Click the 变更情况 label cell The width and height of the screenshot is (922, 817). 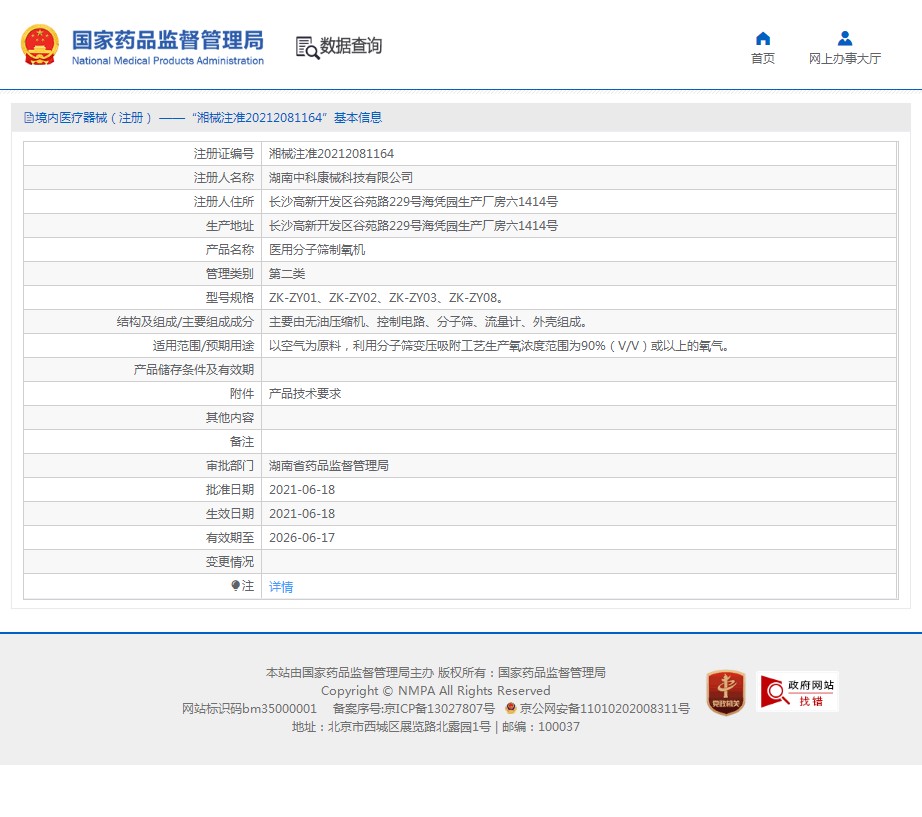(142, 562)
